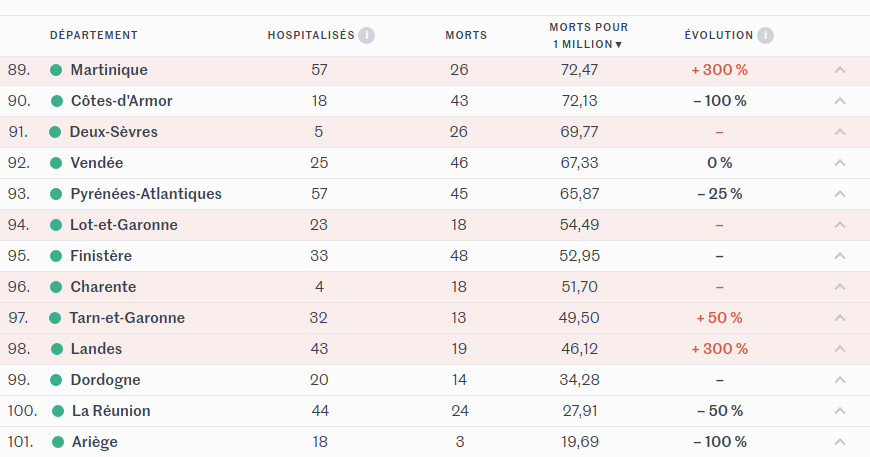Sort by the Hospitalisés column header
Image resolution: width=870 pixels, height=457 pixels.
point(311,35)
